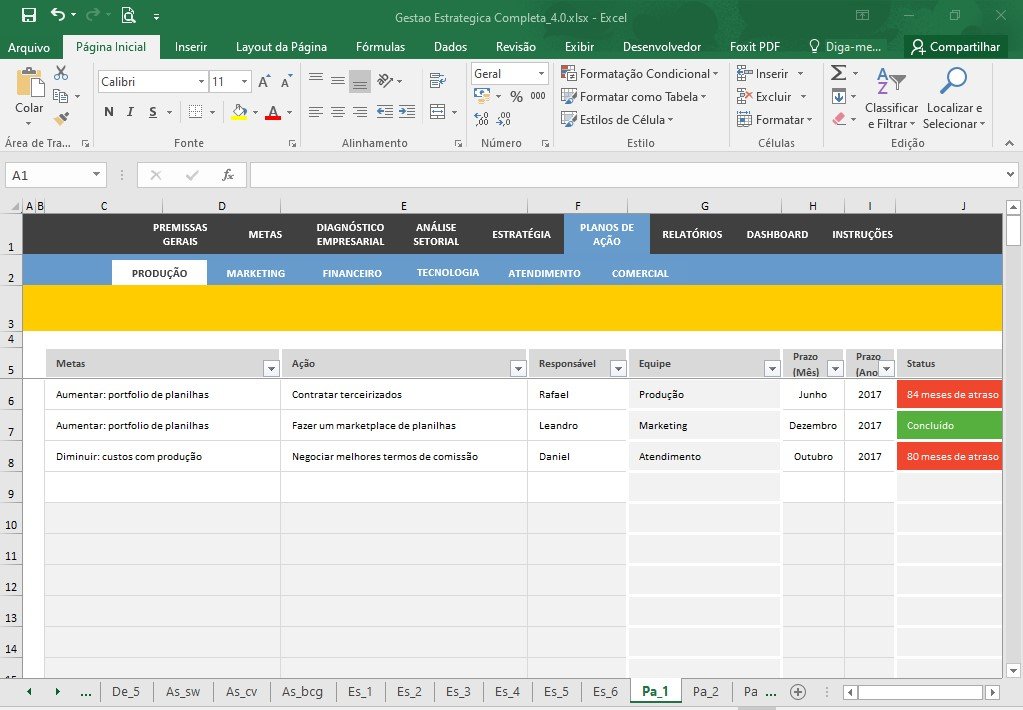Image resolution: width=1023 pixels, height=710 pixels.
Task: Open print preview from quick access toolbar
Action: tap(128, 15)
